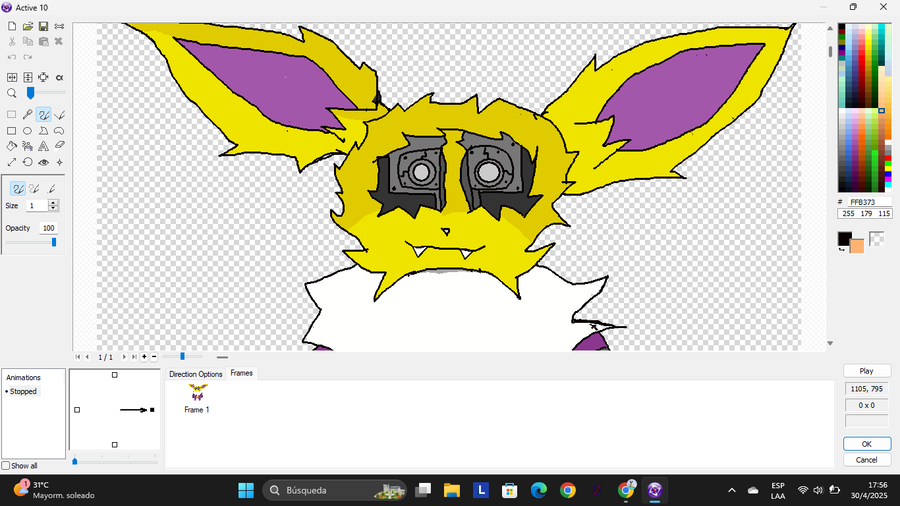This screenshot has height=506, width=900.
Task: Select the left direction square
Action: point(77,410)
